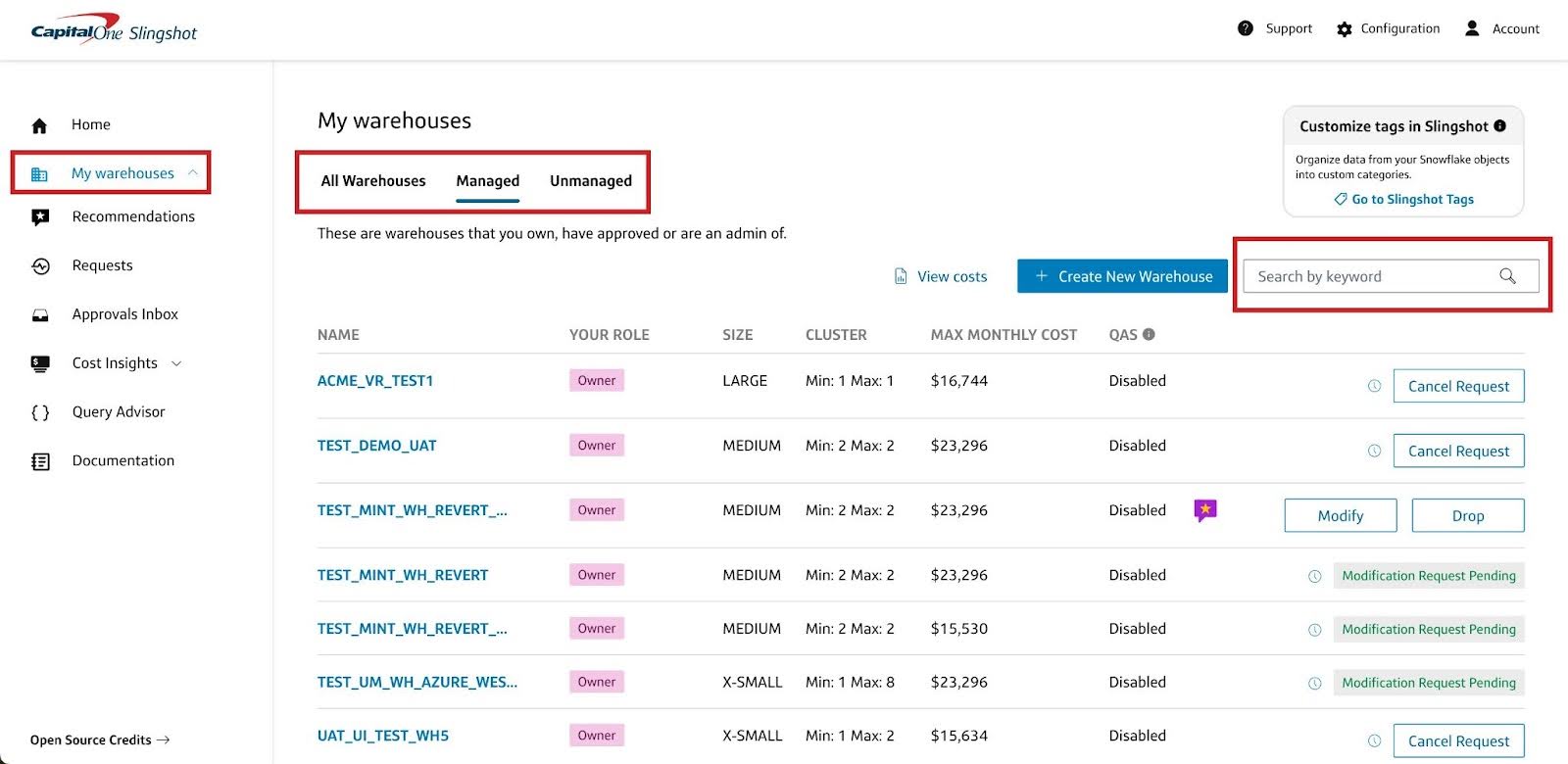Click the Documentation list icon

40,461
